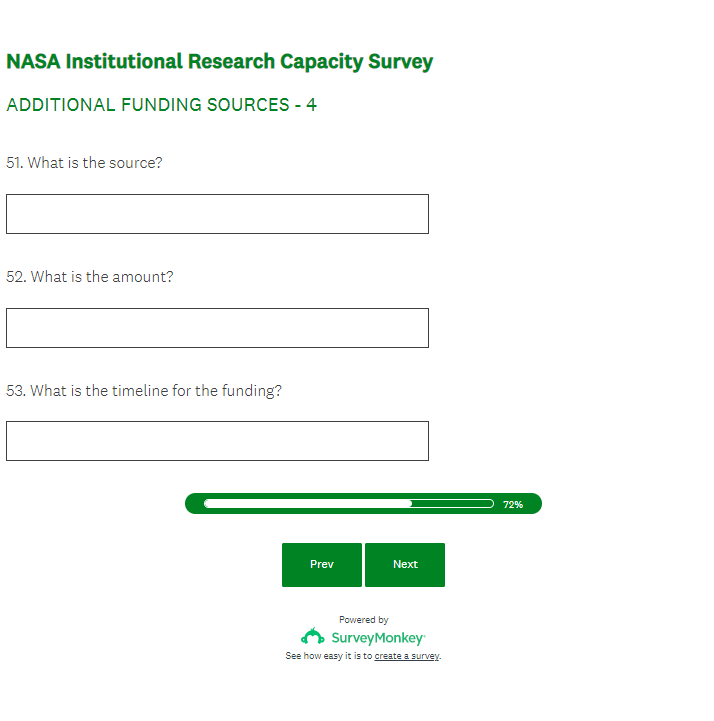This screenshot has width=714, height=721.
Task: Click the unfilled end of progress bar
Action: tap(453, 504)
